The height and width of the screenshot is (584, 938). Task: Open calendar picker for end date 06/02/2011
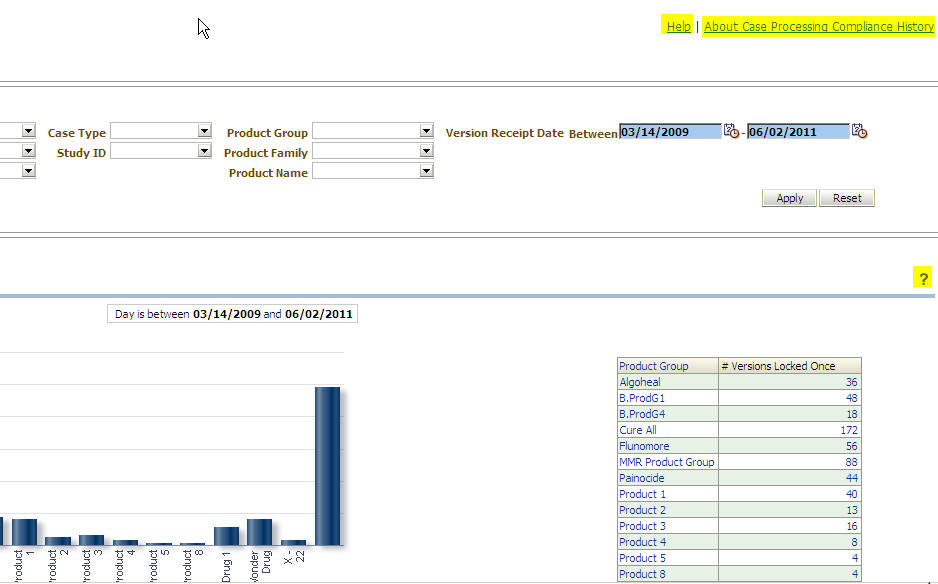tap(860, 131)
